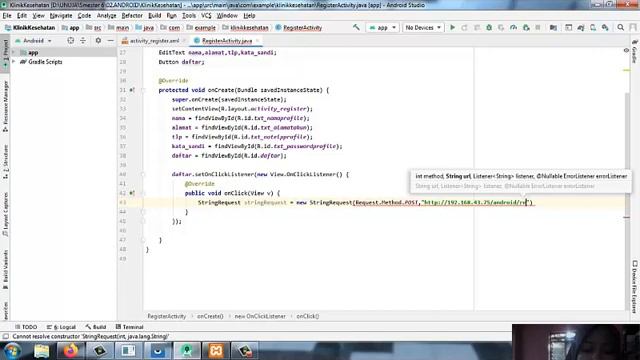Open the No Devices selector dropdown
Viewport: 640px width, 360px height.
pos(423,27)
